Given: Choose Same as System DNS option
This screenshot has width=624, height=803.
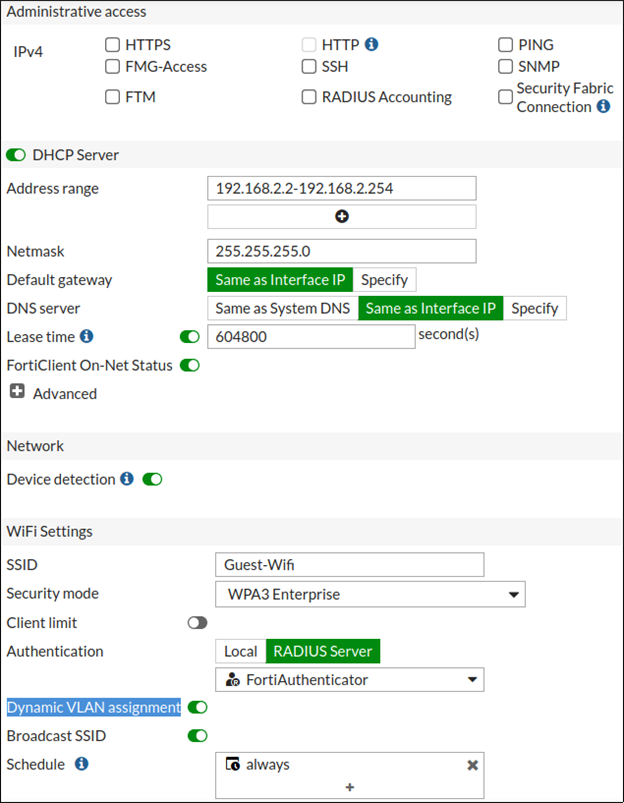Looking at the screenshot, I should [282, 308].
